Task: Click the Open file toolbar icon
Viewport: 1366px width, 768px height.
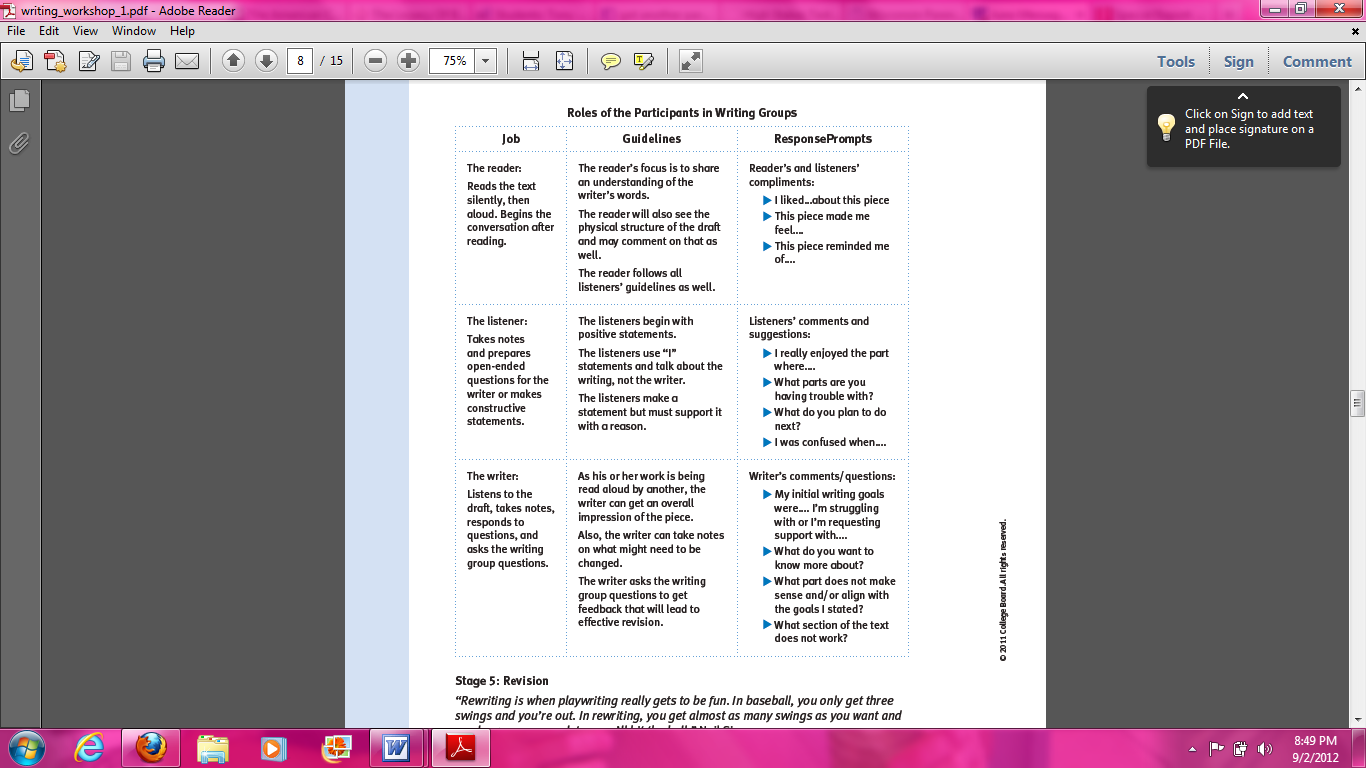Action: click(x=21, y=61)
